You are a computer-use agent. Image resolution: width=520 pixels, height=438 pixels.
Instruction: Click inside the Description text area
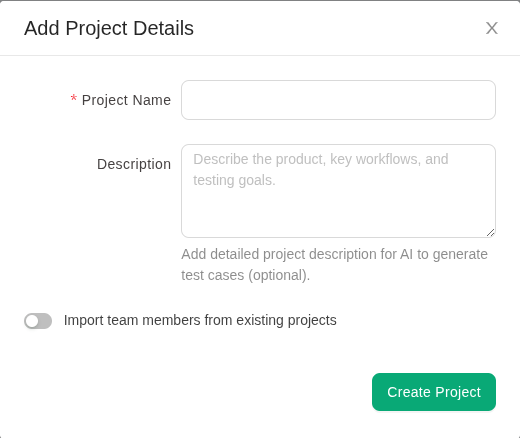pos(338,191)
